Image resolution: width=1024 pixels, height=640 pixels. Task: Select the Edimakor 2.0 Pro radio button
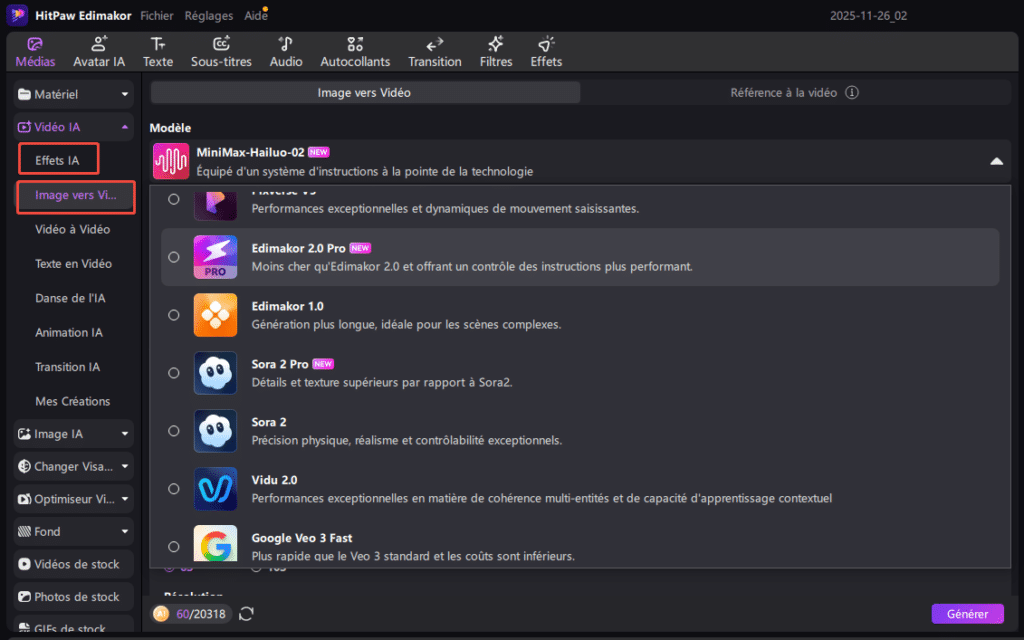(174, 257)
